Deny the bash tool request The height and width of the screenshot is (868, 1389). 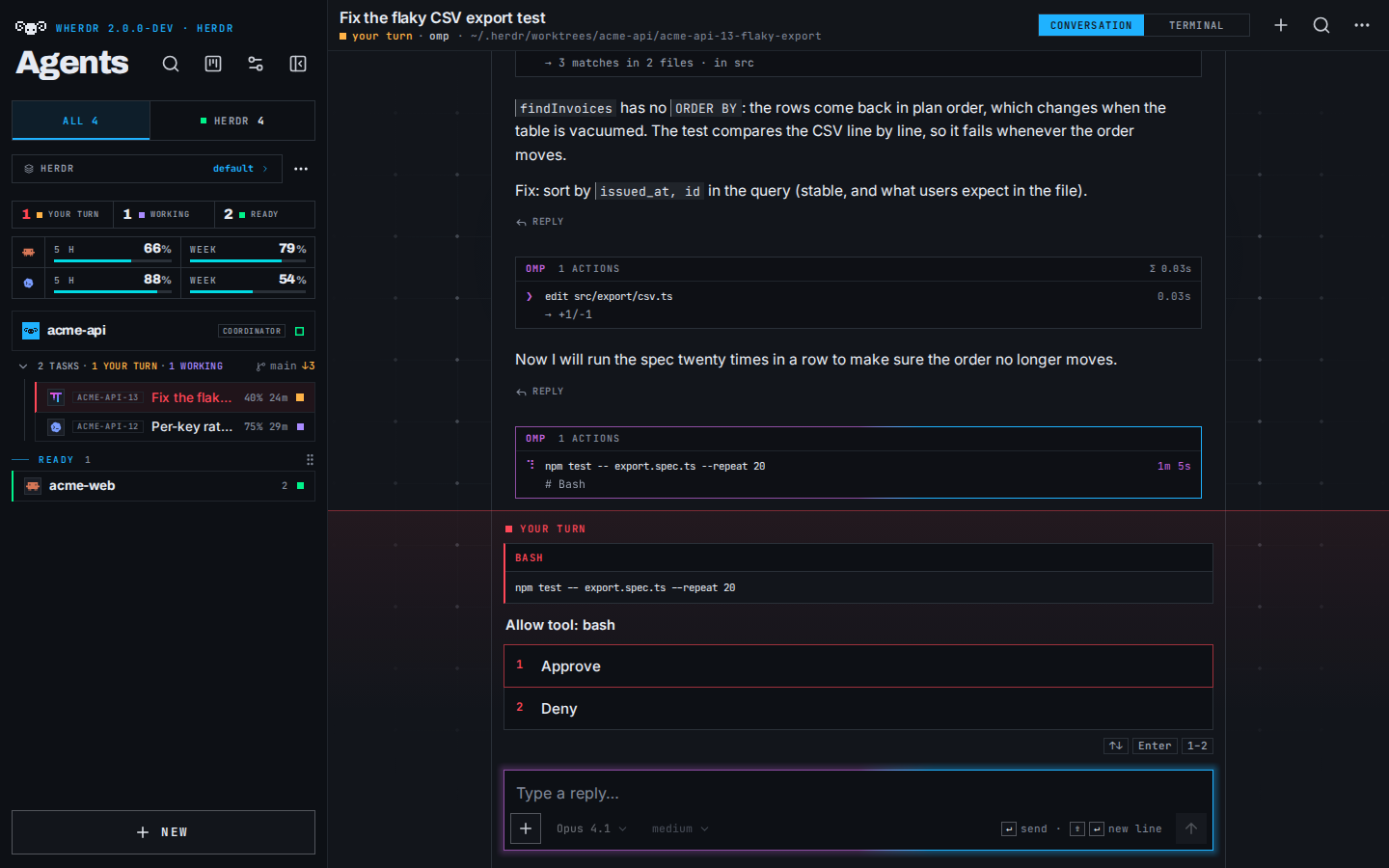click(858, 709)
